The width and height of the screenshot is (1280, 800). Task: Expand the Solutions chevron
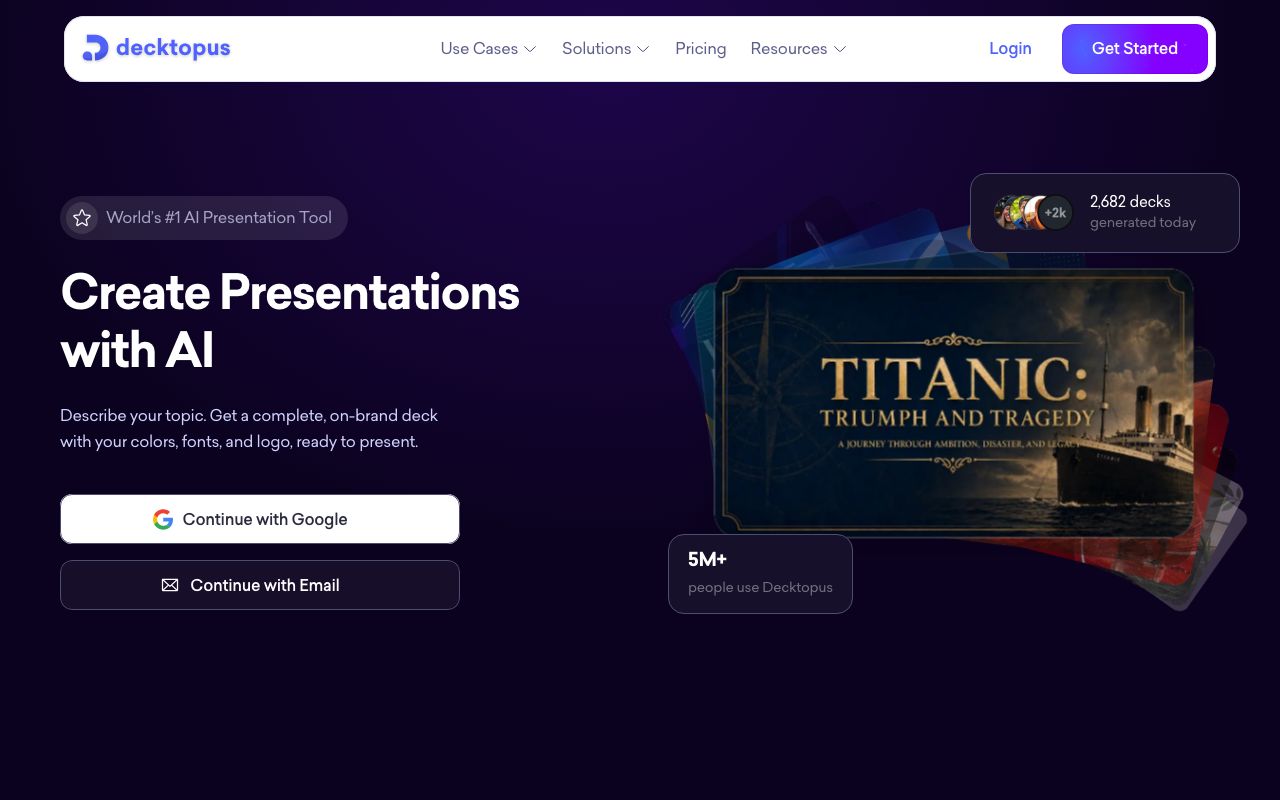click(643, 49)
